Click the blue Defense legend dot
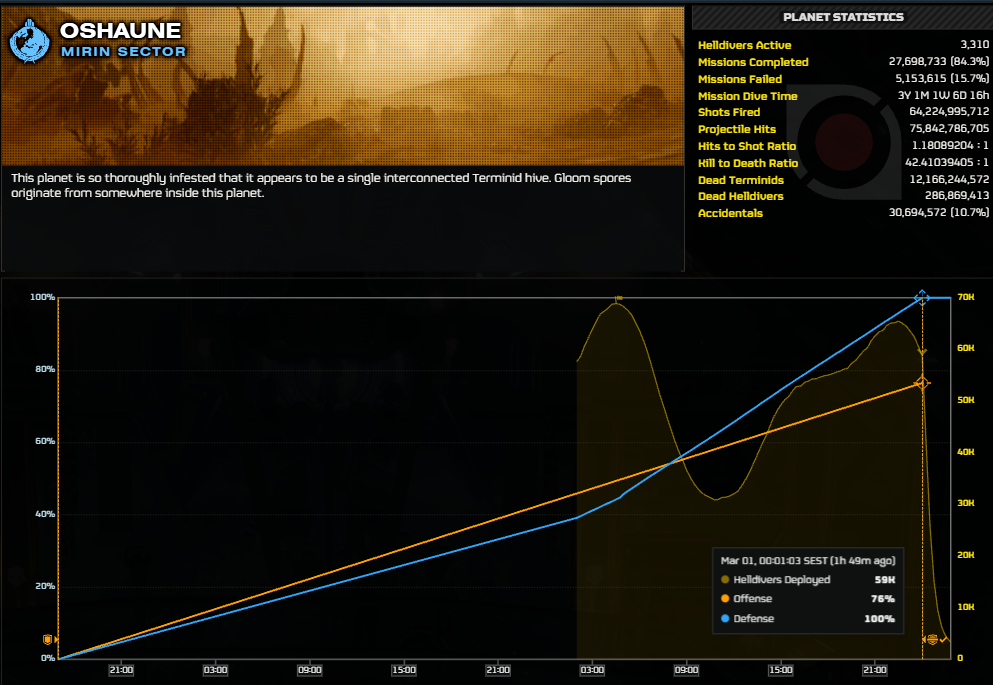Screen dimensions: 993x685 point(725,619)
